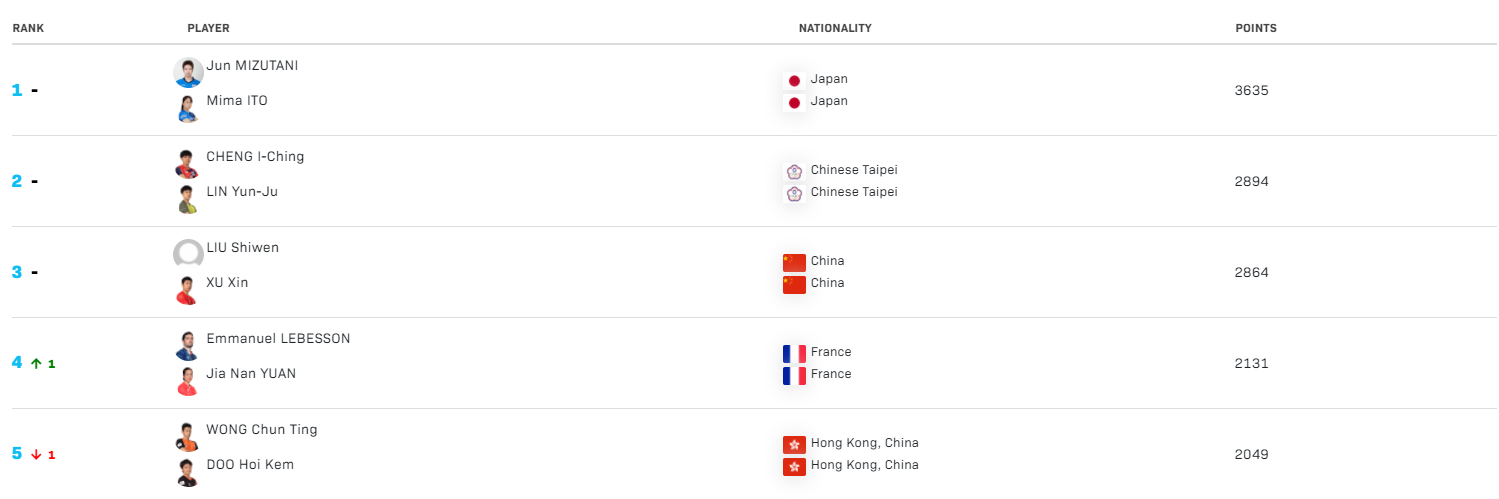Click Cheng I-Ching's avatar thumbnail

coord(187,163)
